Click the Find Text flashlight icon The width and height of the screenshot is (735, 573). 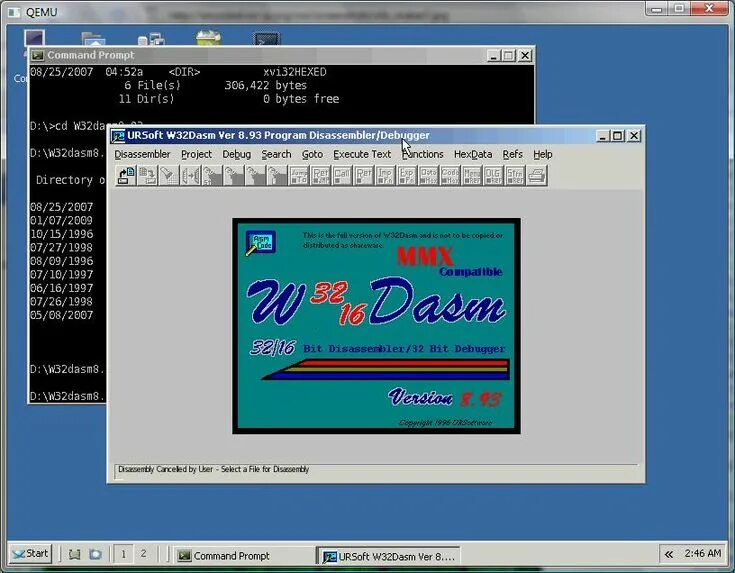tap(169, 176)
